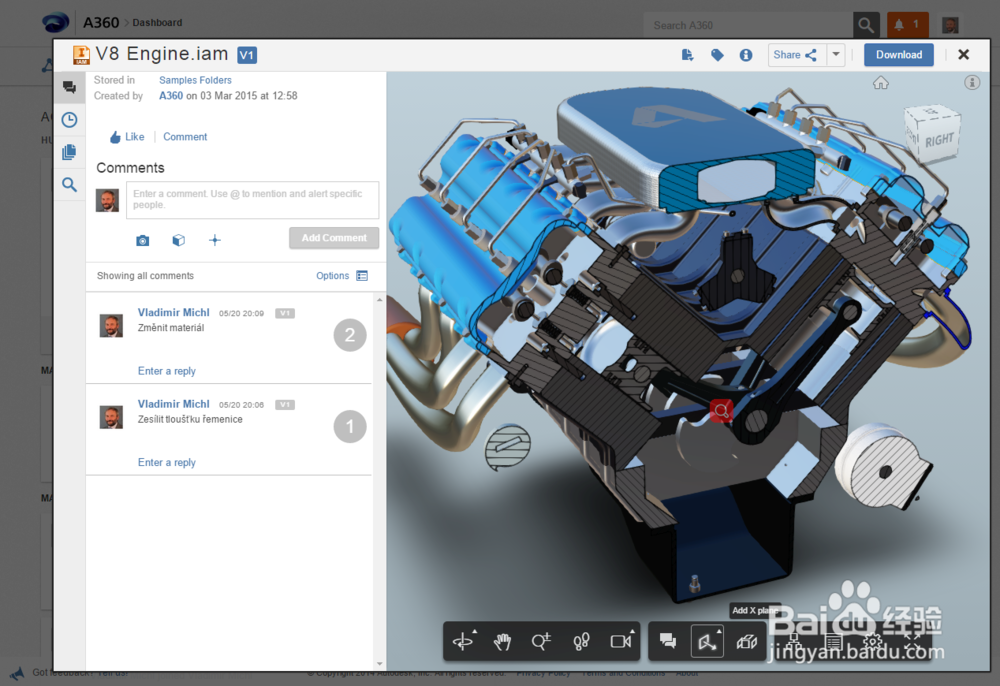Open the Camera interactions tool
Image resolution: width=1000 pixels, height=686 pixels.
[x=621, y=641]
